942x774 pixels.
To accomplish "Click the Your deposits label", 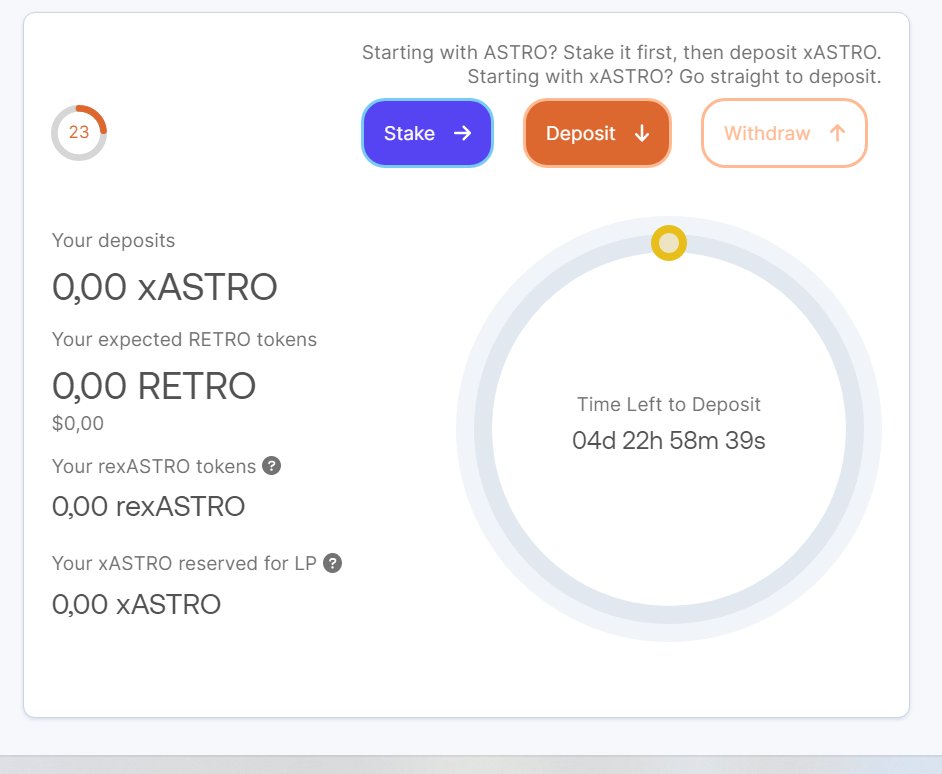I will 113,240.
